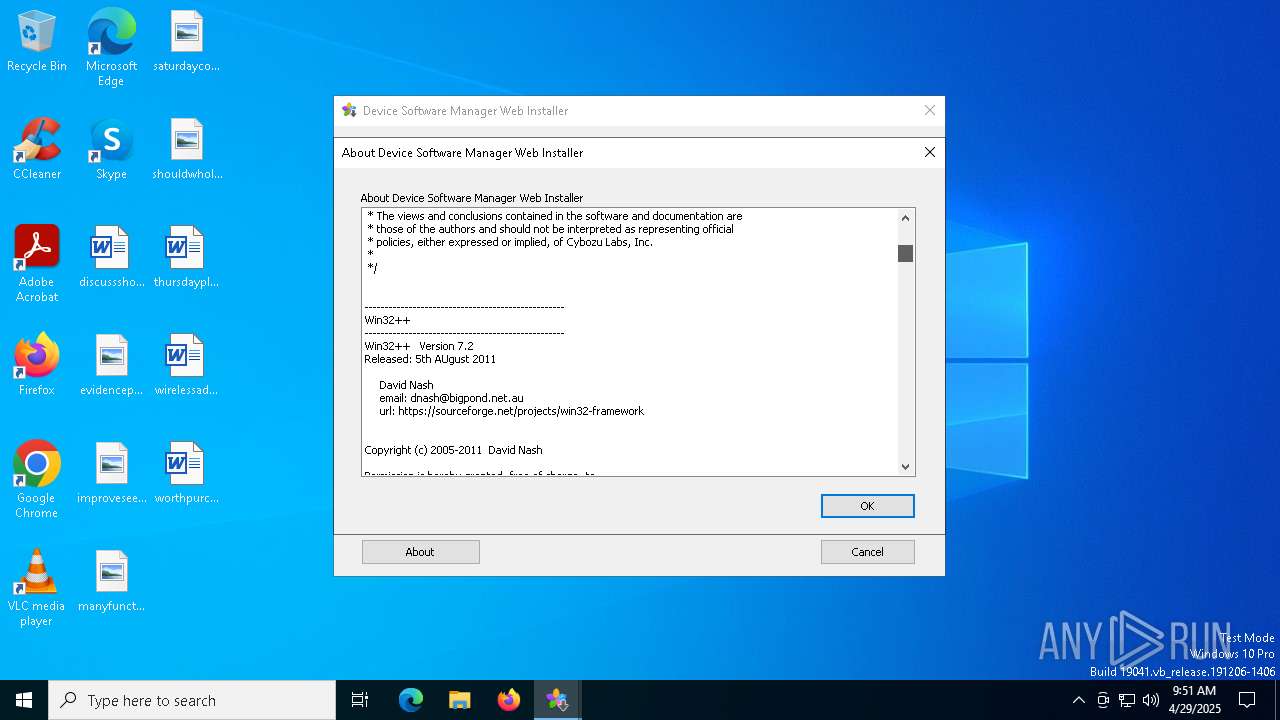Open the notification center icon
Viewport: 1280px width, 720px height.
1247,700
